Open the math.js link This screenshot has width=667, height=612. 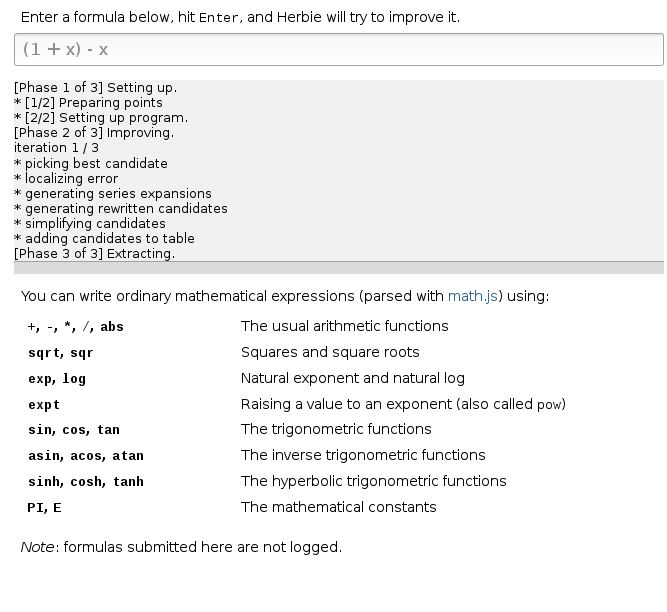click(x=473, y=296)
